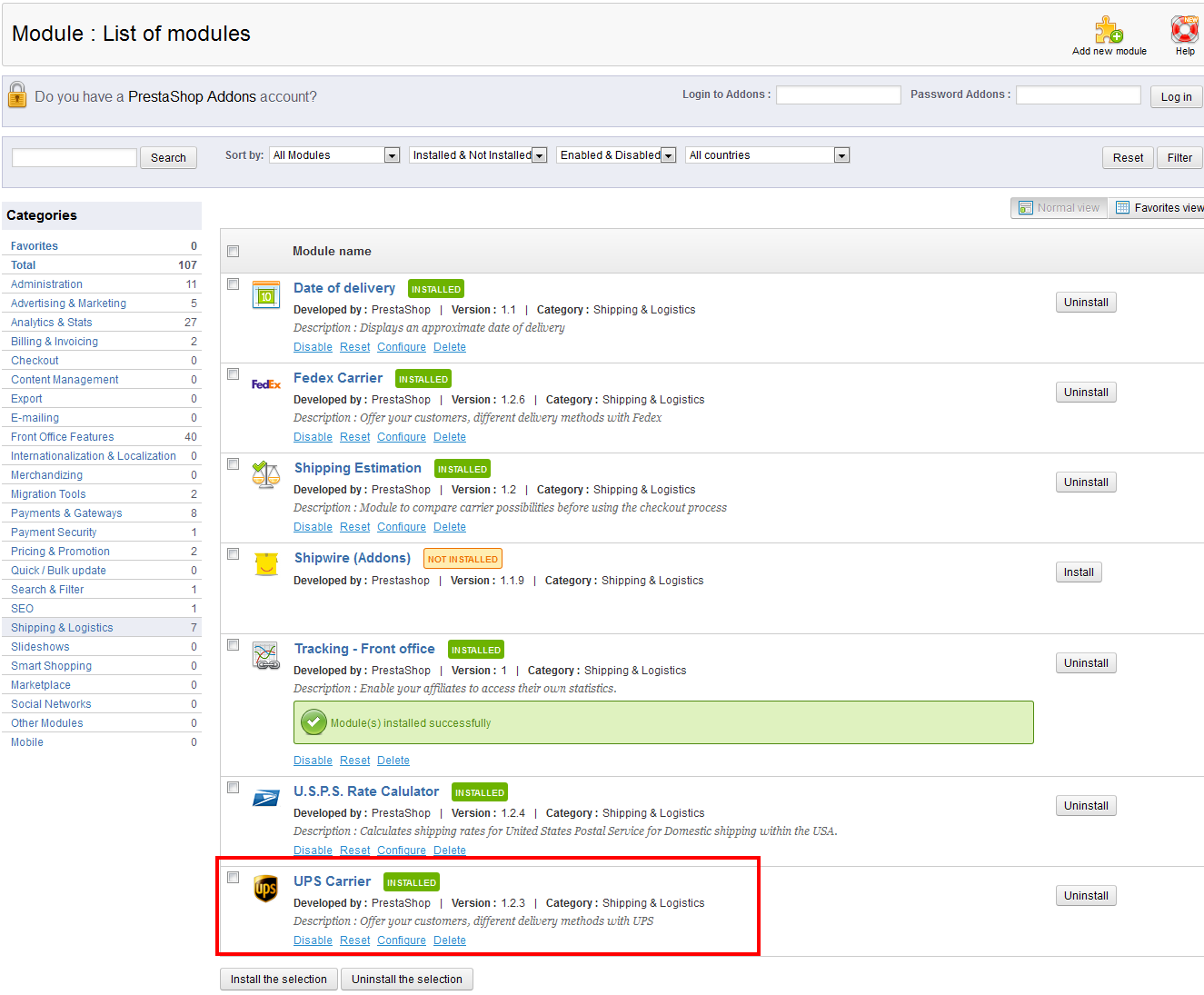Image resolution: width=1204 pixels, height=995 pixels.
Task: Check the select-all box beside Module name
Action: pos(234,252)
